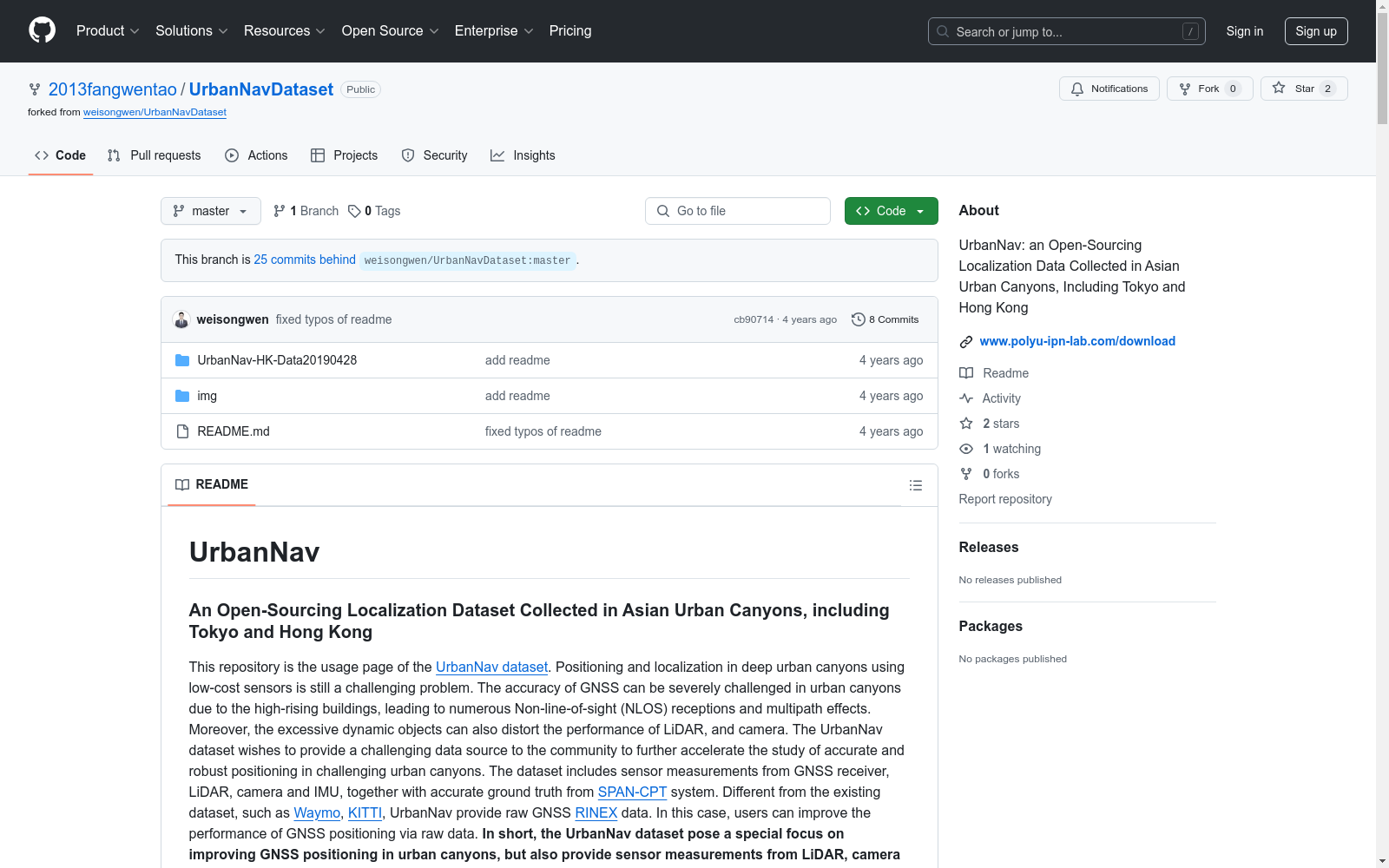Open the 0 forks link
This screenshot has width=1389, height=868.
pos(990,474)
